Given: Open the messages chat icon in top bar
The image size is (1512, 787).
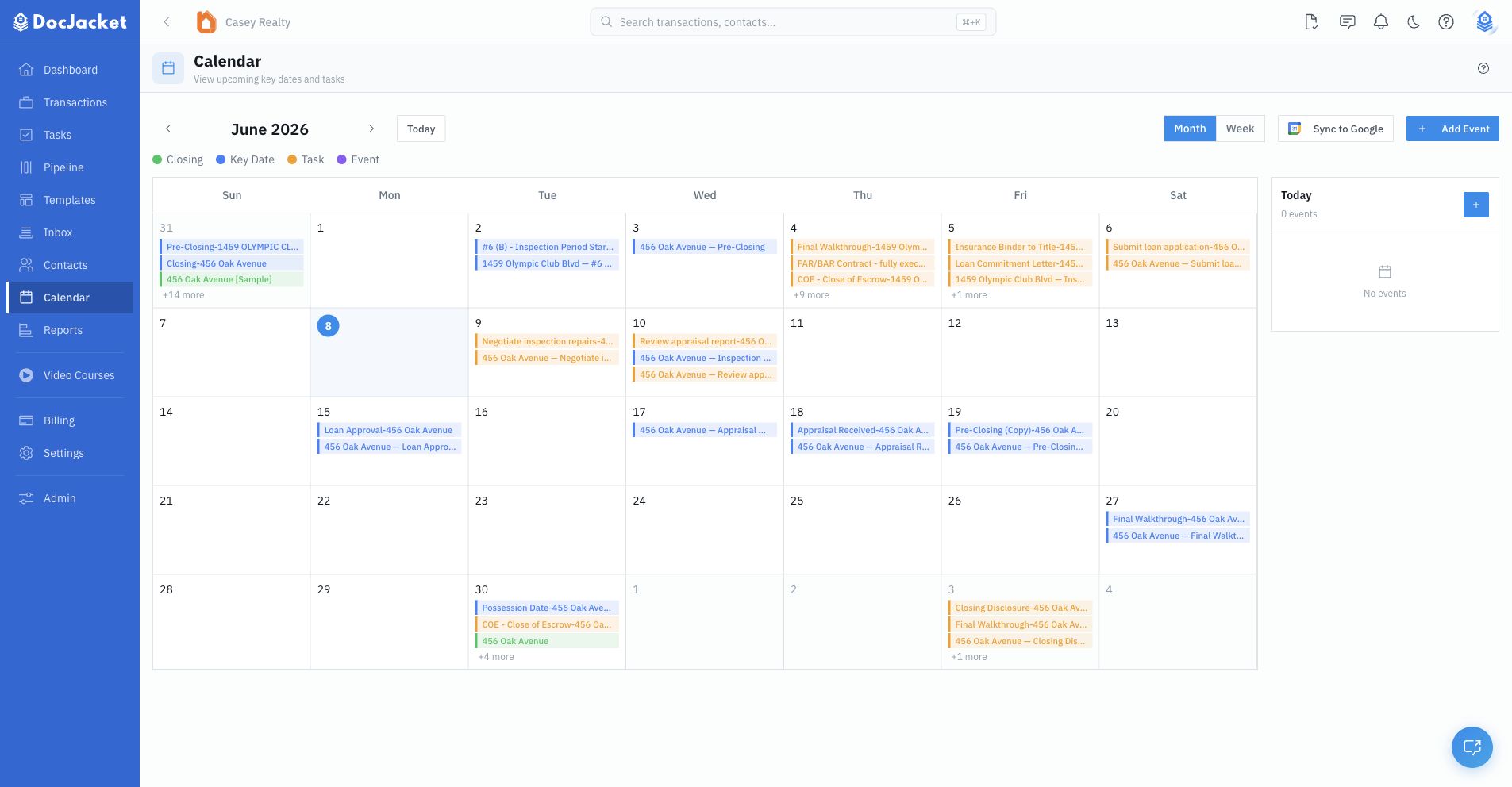Looking at the screenshot, I should point(1348,22).
